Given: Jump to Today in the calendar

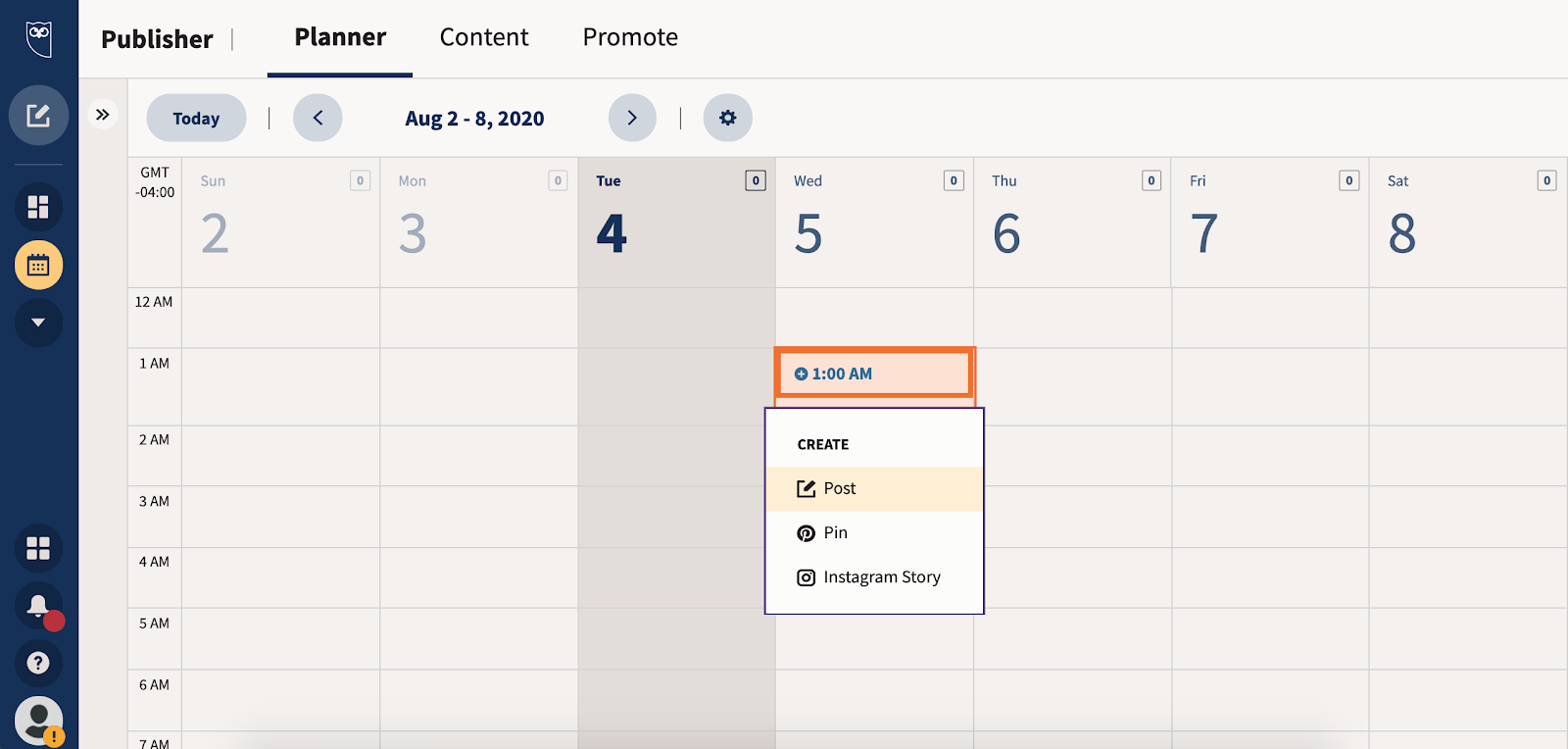Looking at the screenshot, I should click(x=196, y=118).
